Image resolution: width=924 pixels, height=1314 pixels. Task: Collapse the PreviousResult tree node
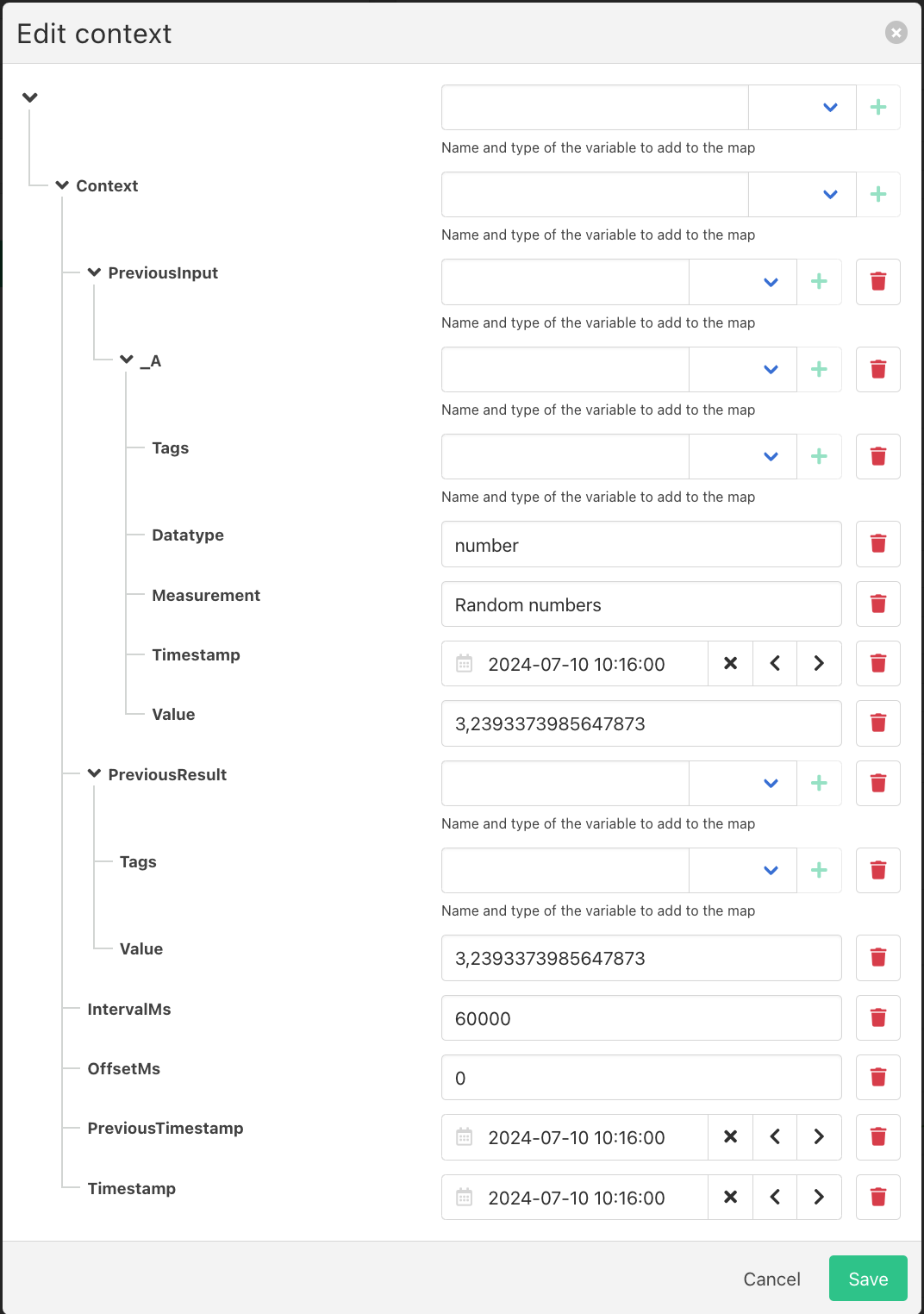(95, 773)
